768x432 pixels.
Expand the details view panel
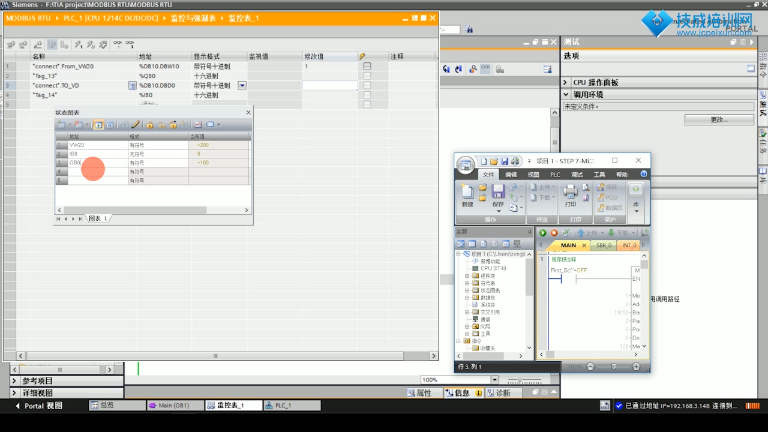point(14,392)
